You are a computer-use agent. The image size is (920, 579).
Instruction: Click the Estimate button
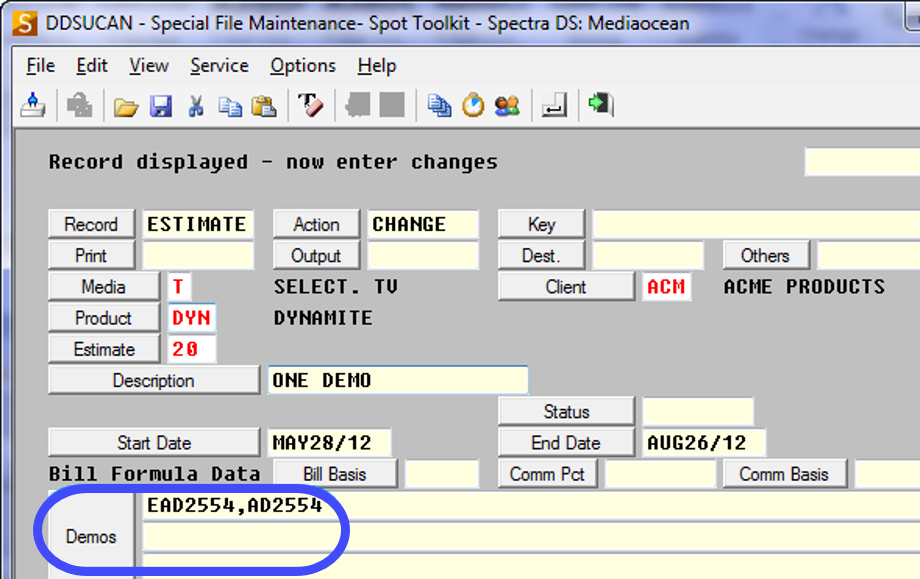[104, 349]
